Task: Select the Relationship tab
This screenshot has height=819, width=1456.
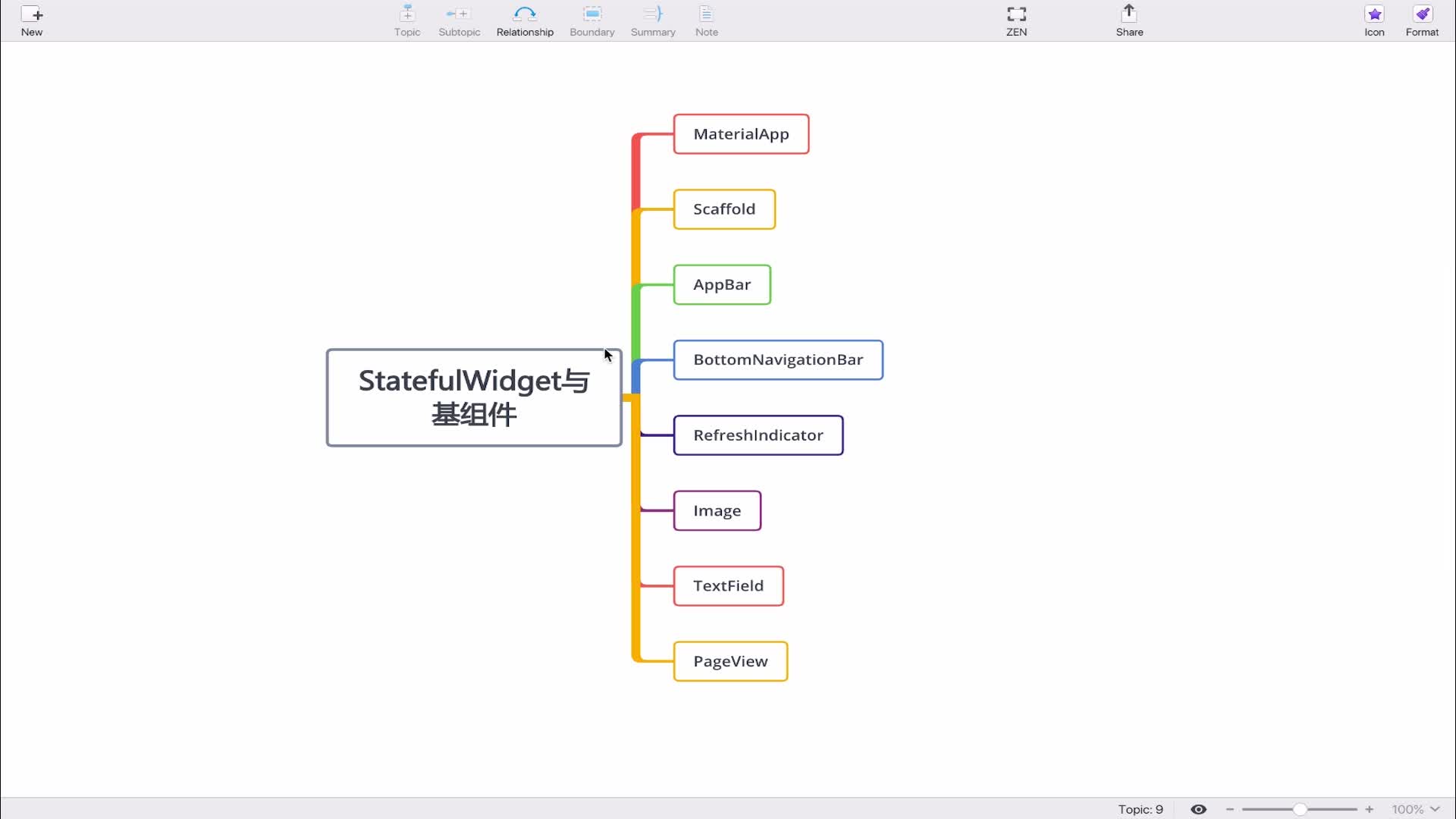Action: click(525, 20)
